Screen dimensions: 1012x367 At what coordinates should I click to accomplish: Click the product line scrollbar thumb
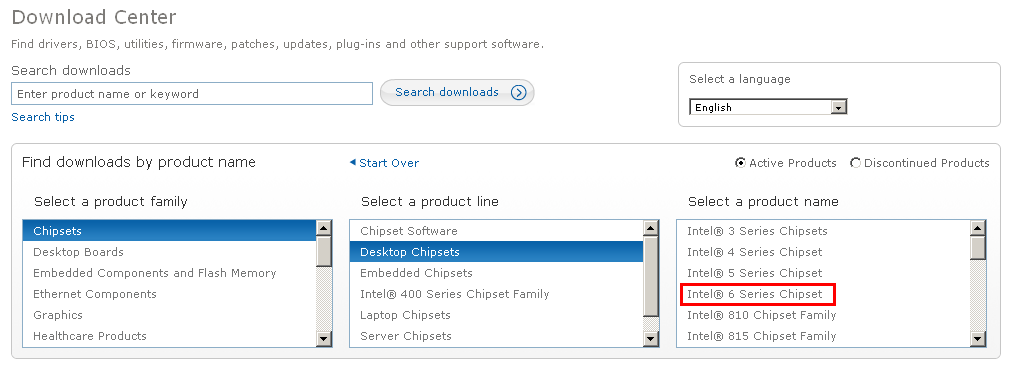(651, 276)
